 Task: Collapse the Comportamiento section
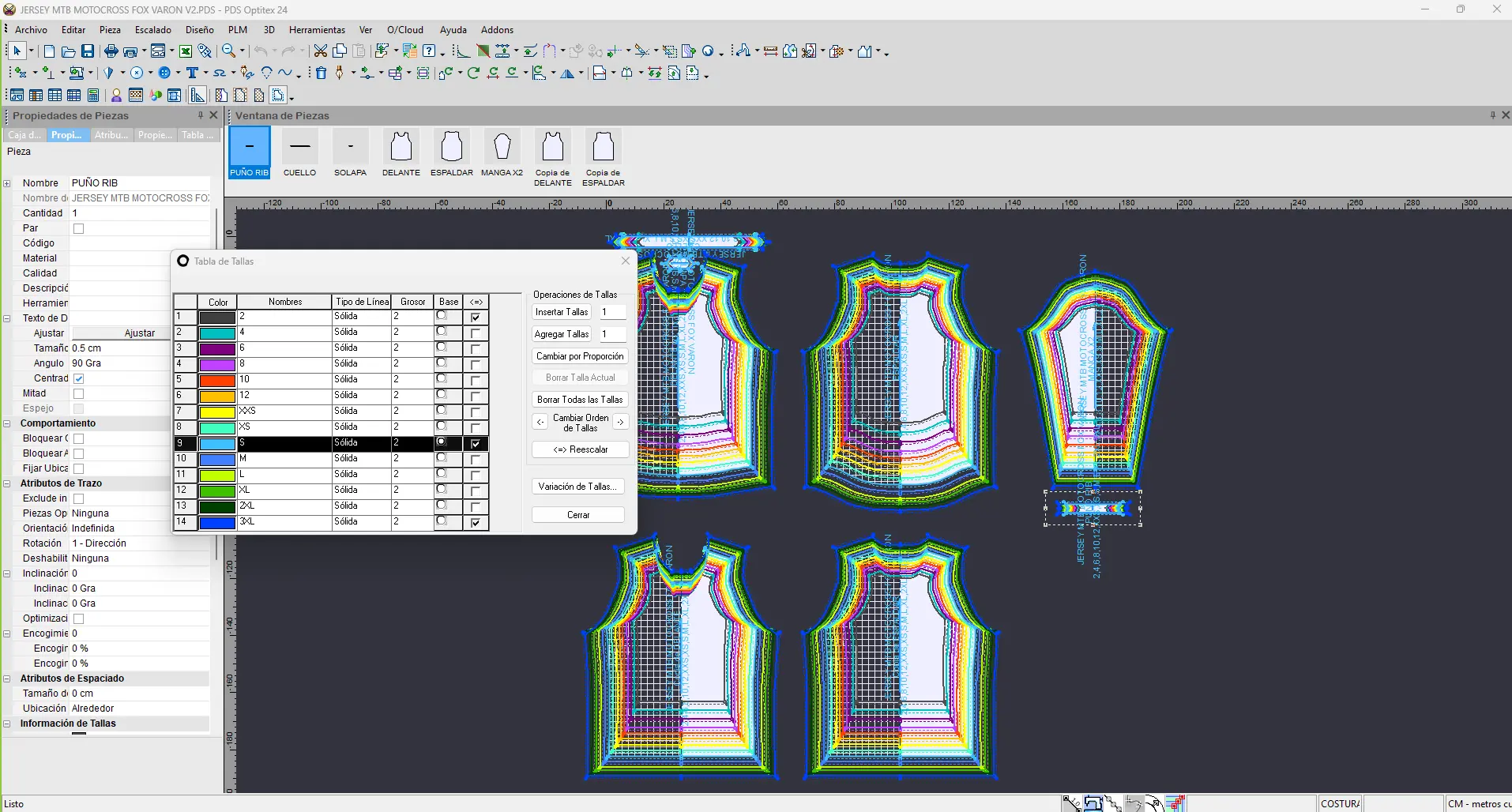(x=7, y=423)
